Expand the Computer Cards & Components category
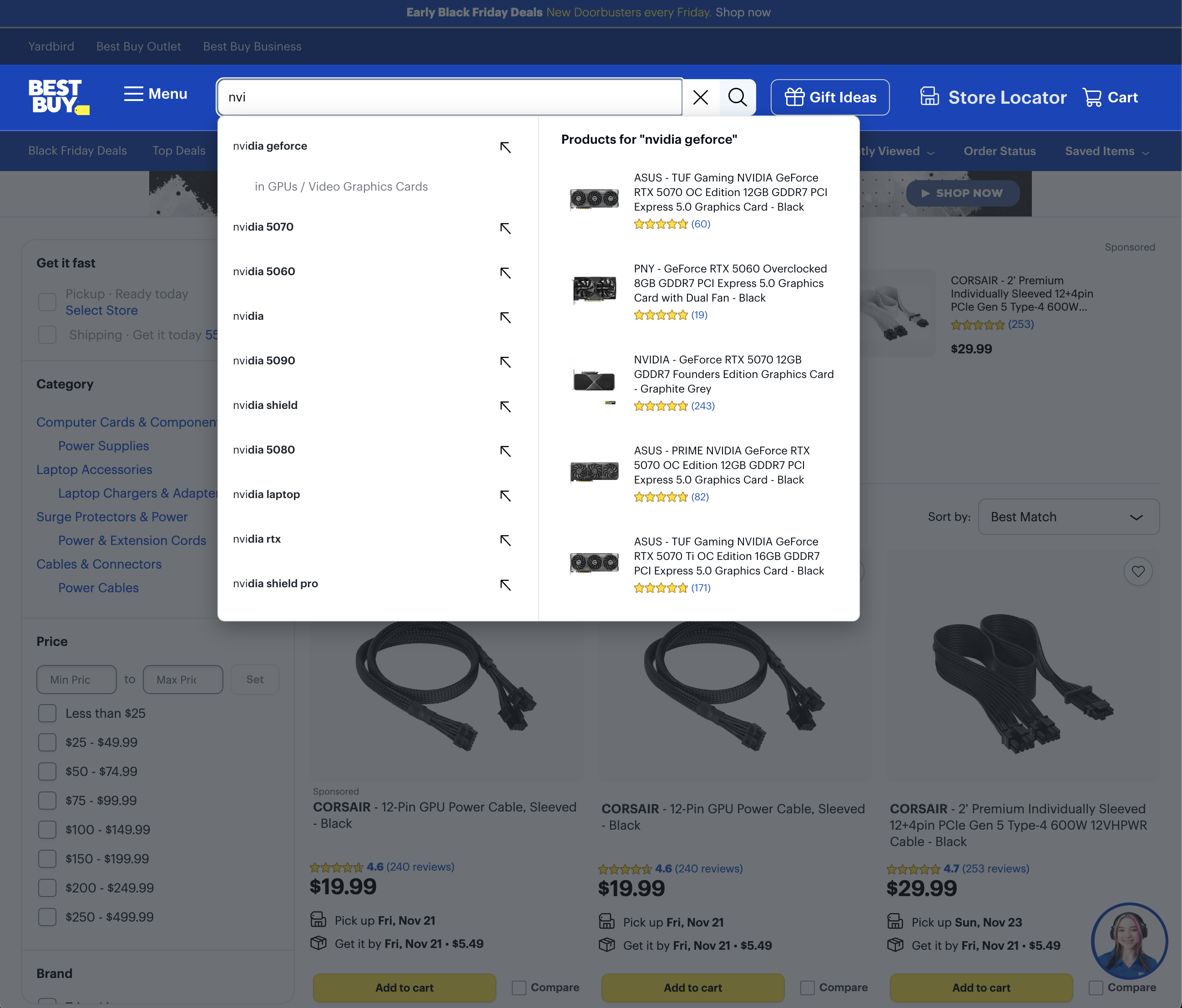 click(126, 422)
